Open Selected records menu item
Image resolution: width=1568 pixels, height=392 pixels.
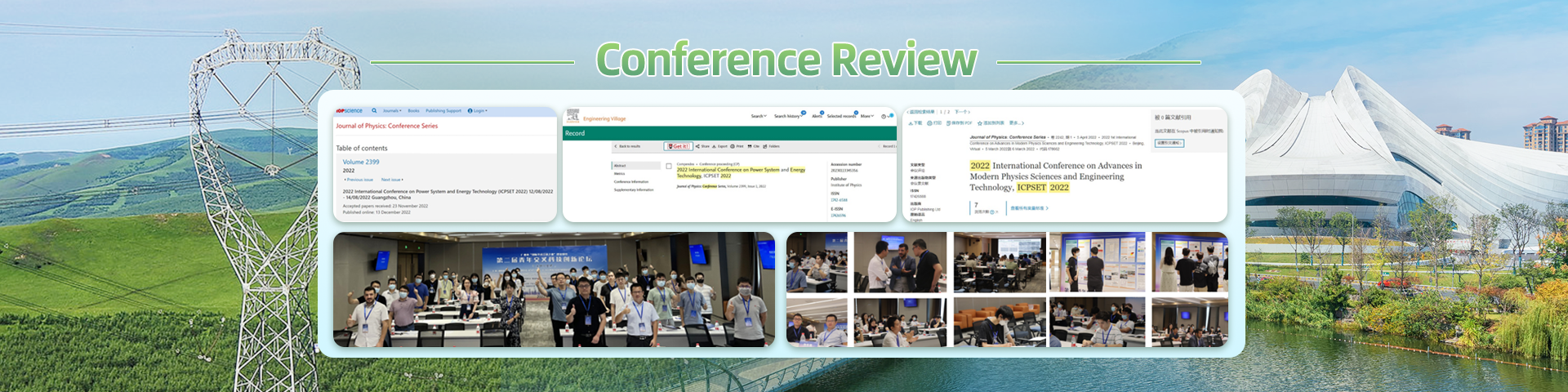point(841,116)
